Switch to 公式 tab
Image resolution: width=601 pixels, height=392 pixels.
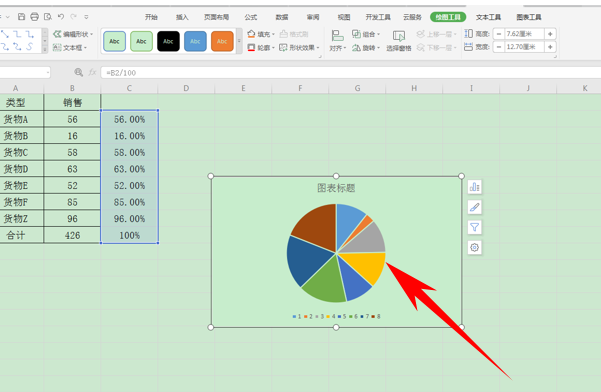[x=251, y=17]
